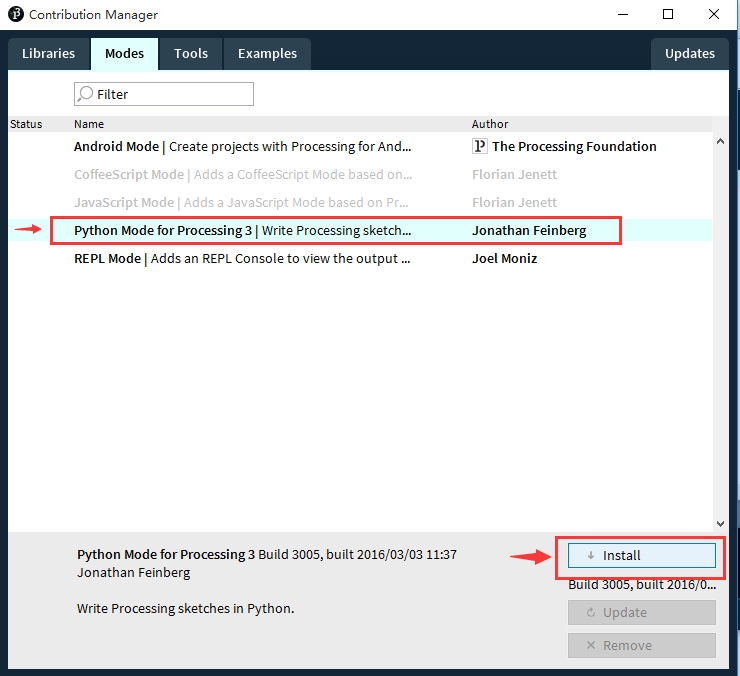The height and width of the screenshot is (676, 740).
Task: Click the Install button
Action: (x=642, y=556)
